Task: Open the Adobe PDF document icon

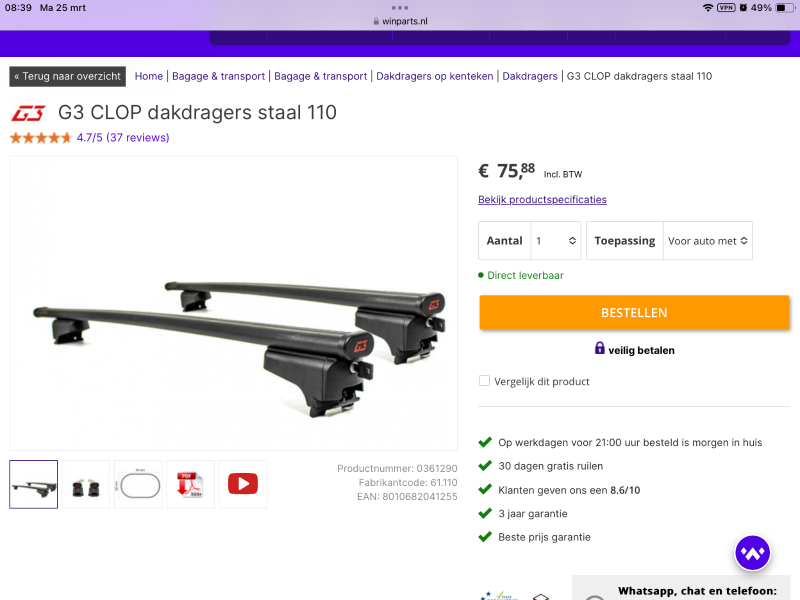Action: point(190,484)
